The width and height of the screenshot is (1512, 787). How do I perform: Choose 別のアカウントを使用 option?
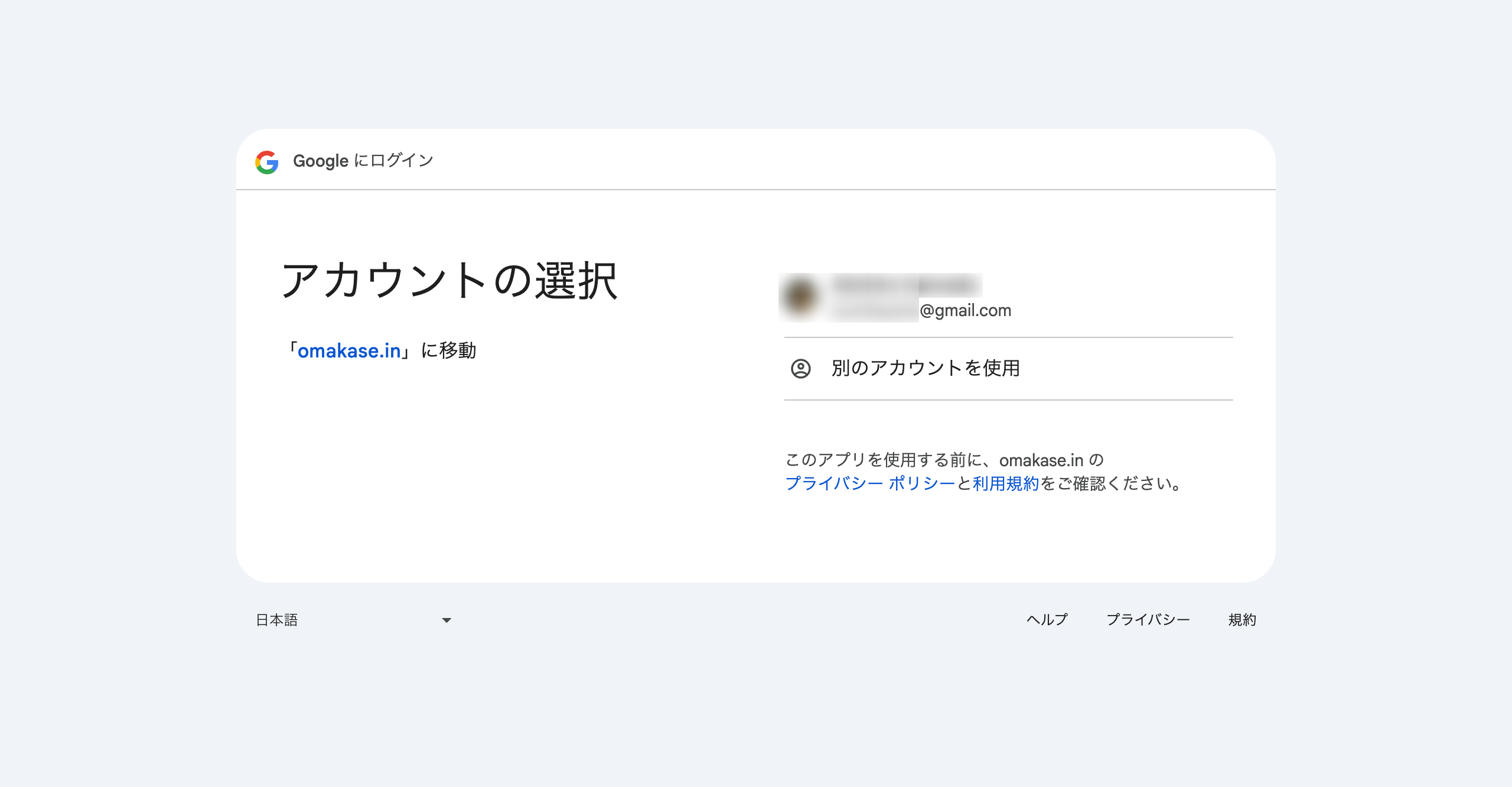tap(1008, 369)
